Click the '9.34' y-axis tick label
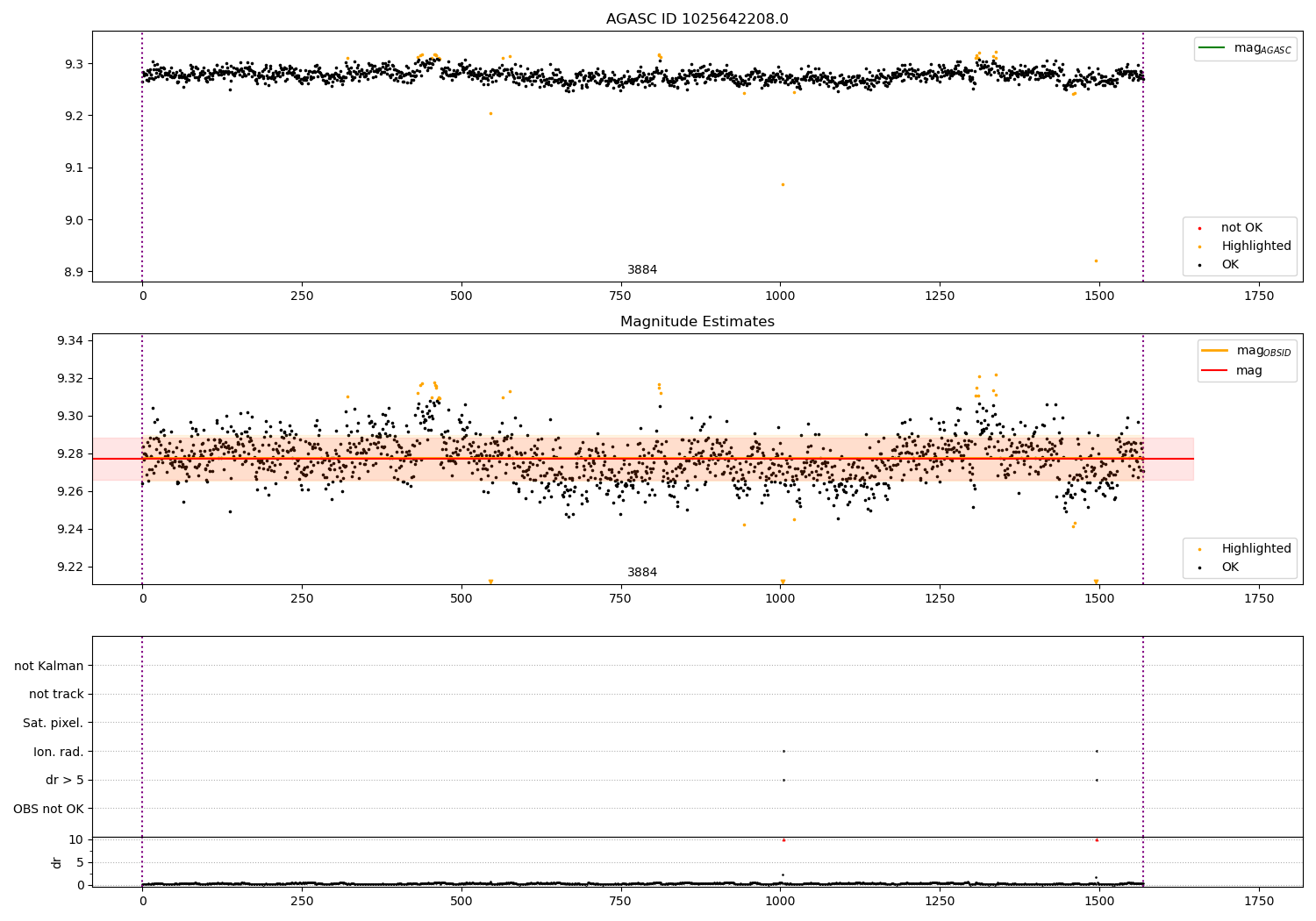 (x=71, y=340)
